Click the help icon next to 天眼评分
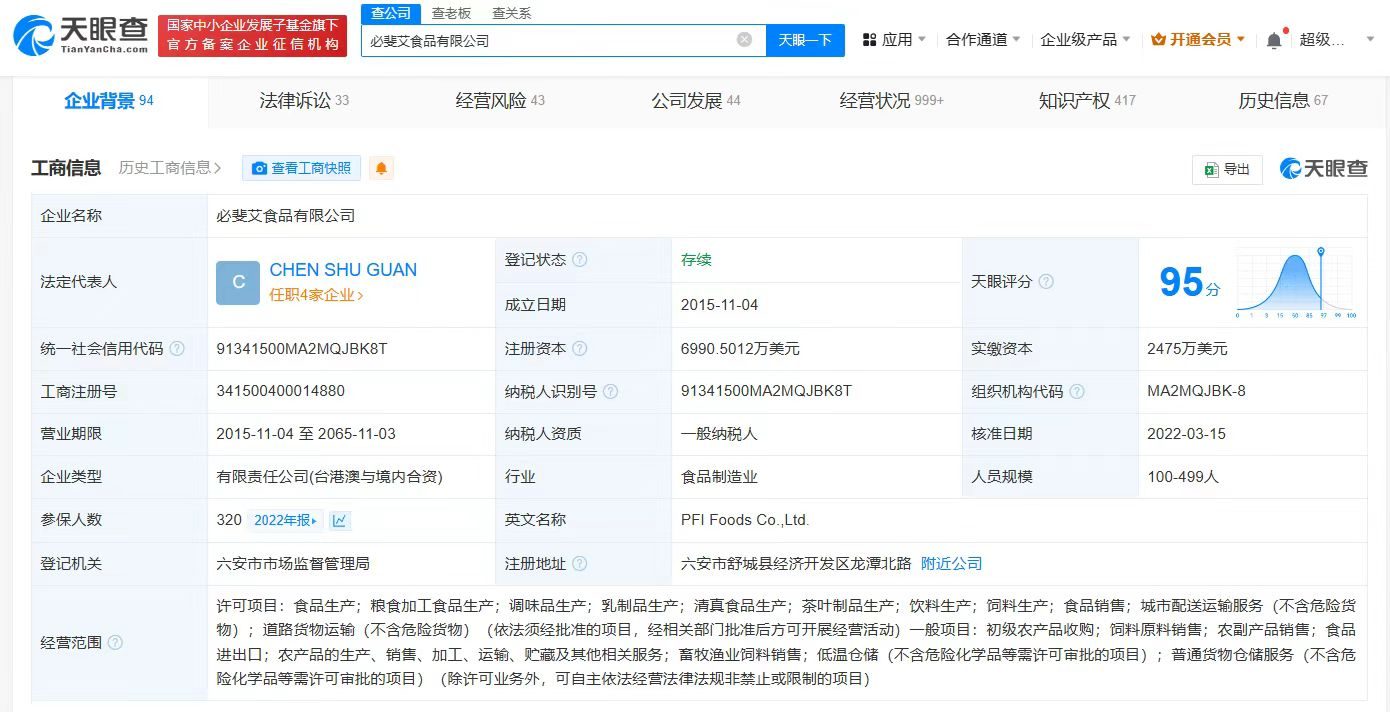Viewport: 1390px width, 712px height. [1046, 282]
